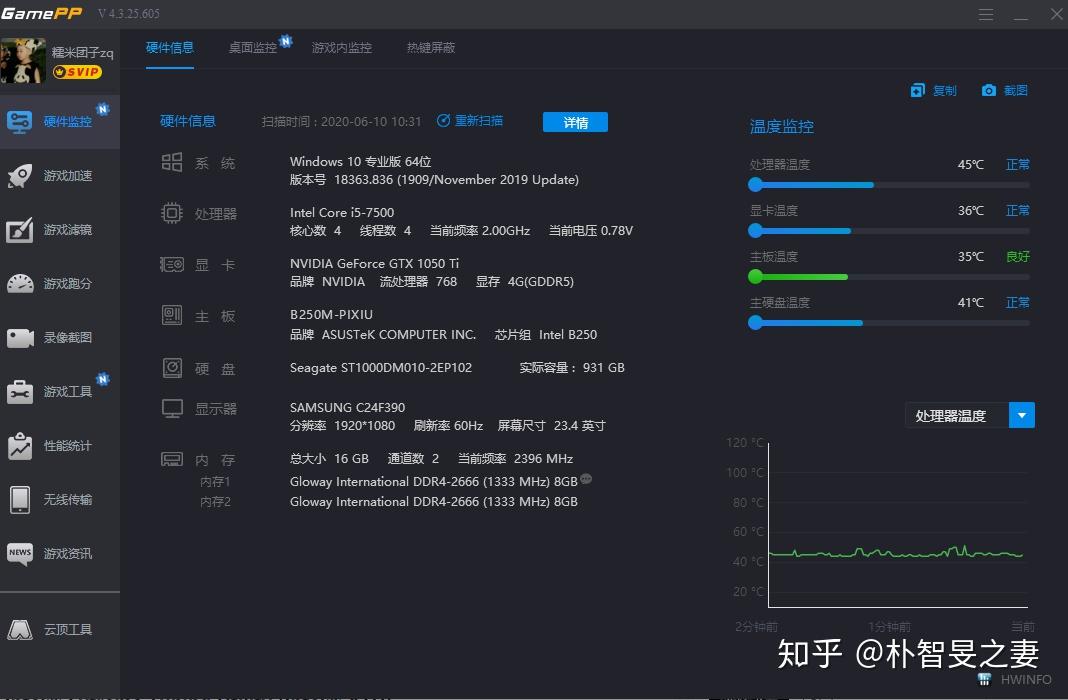Click the Intel Core i5-7500 text
The height and width of the screenshot is (700, 1068).
pos(342,212)
